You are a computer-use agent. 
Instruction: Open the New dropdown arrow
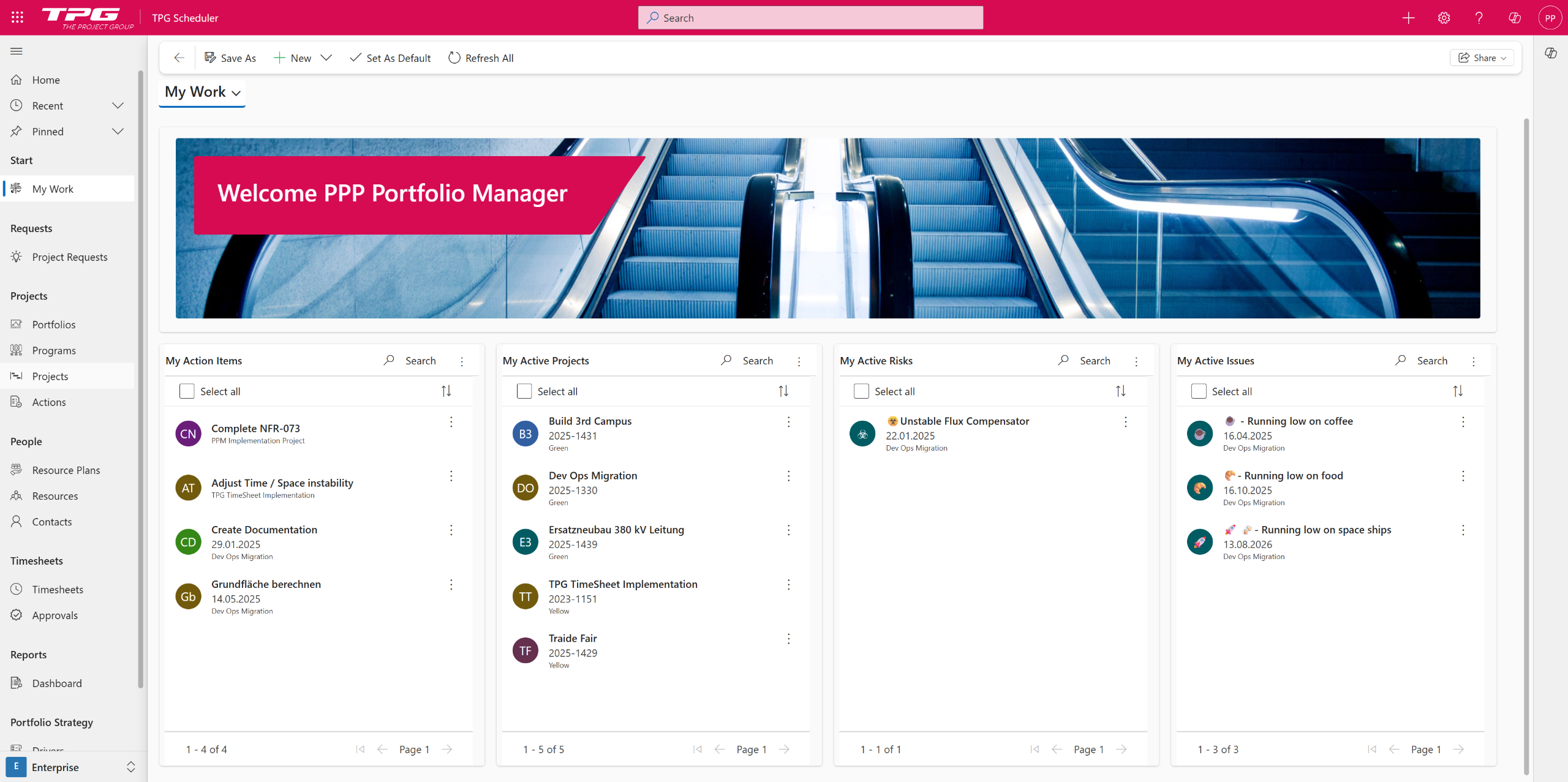click(x=326, y=58)
